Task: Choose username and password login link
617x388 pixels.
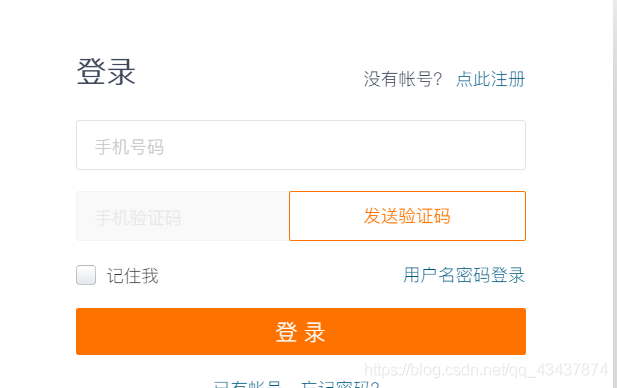Action: coord(464,275)
